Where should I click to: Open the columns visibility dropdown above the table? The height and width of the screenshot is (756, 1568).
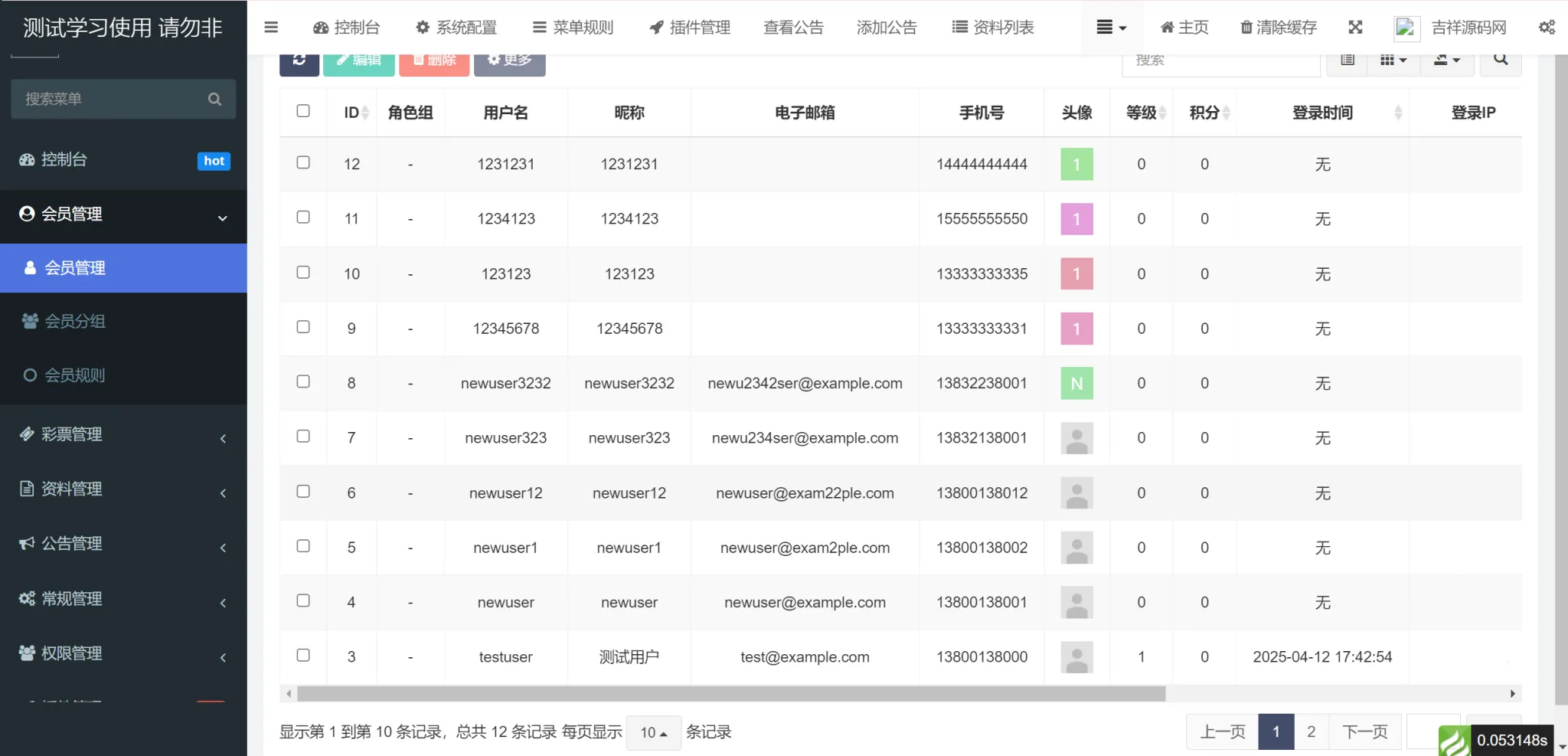click(x=1393, y=59)
